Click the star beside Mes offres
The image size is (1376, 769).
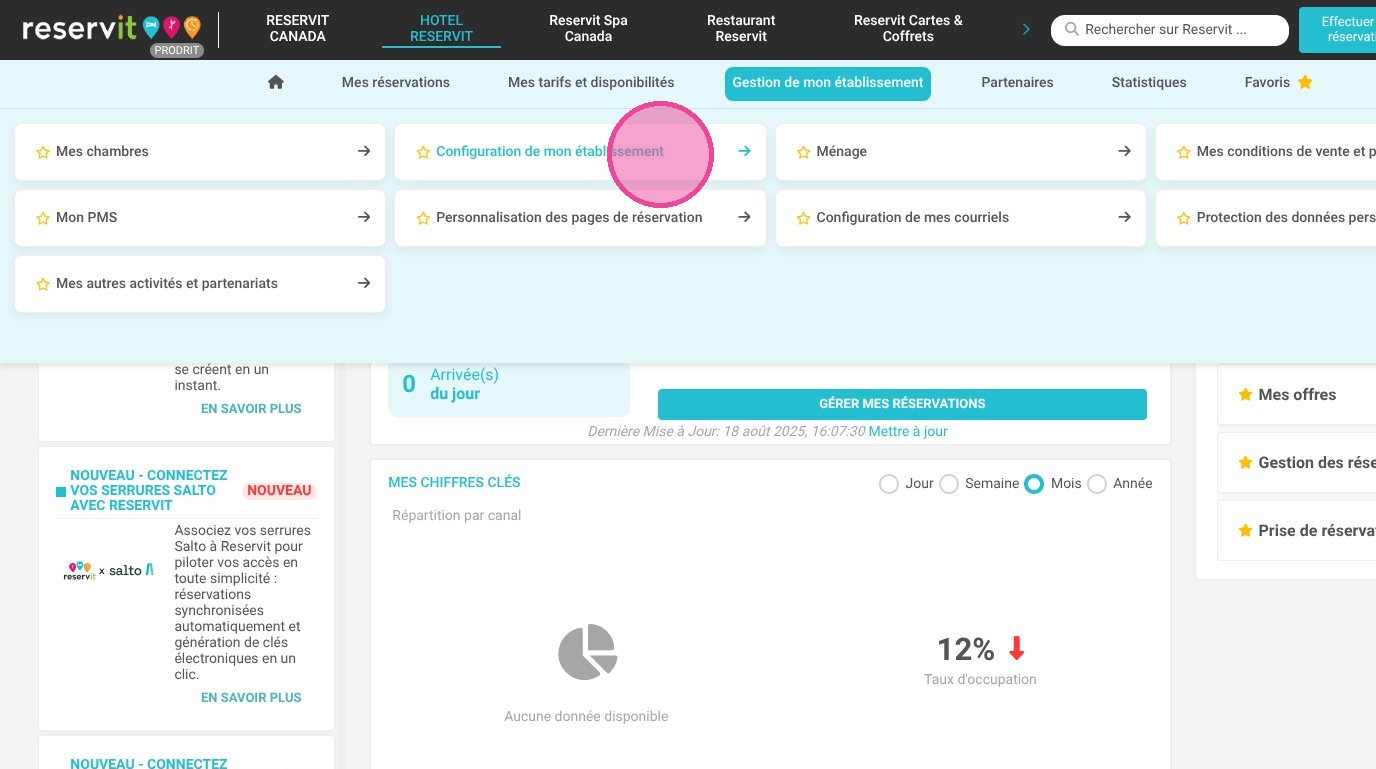tap(1245, 395)
